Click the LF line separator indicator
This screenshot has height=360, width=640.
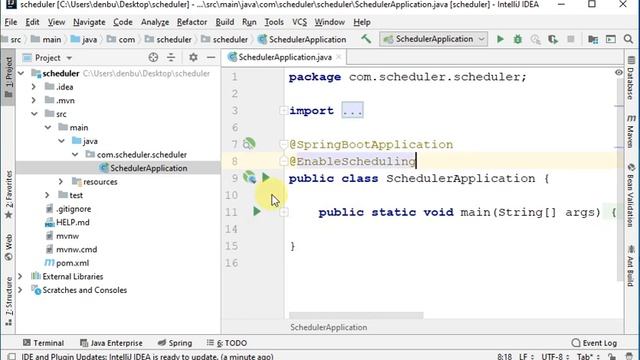[526, 356]
